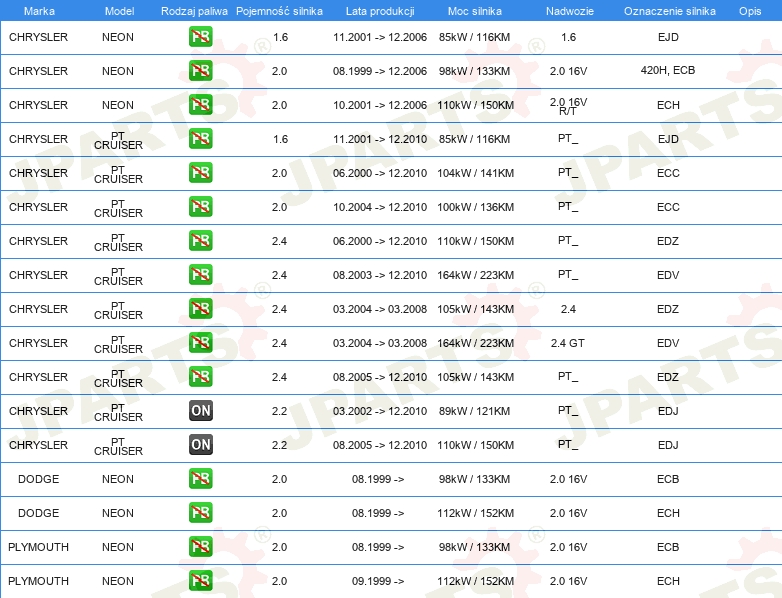
Task: Select power 164kW / 223KM in 2.4 GT row
Action: tap(475, 343)
